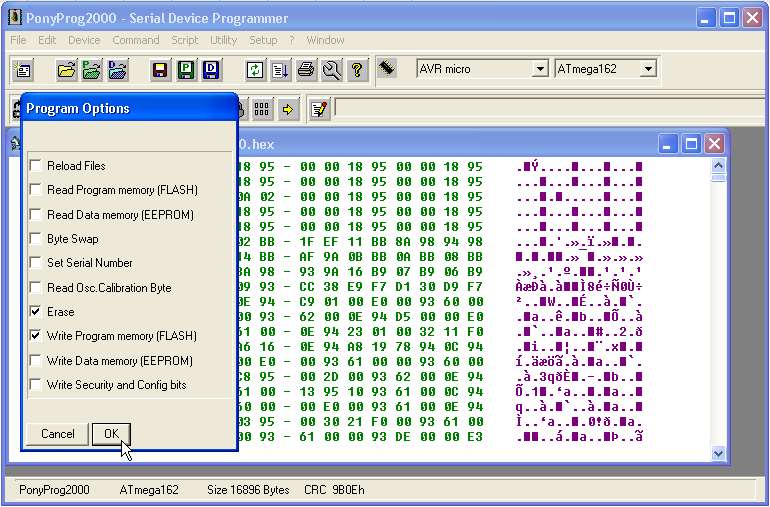Click Cancel in Program Options dialog
This screenshot has height=507, width=770.
pyautogui.click(x=58, y=434)
